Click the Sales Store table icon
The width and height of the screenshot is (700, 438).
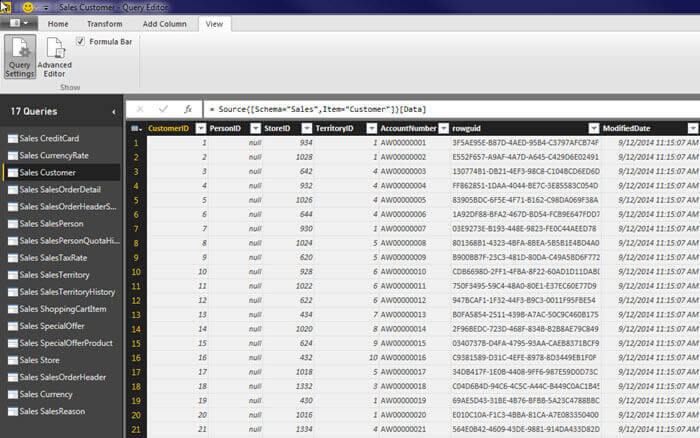(x=12, y=360)
